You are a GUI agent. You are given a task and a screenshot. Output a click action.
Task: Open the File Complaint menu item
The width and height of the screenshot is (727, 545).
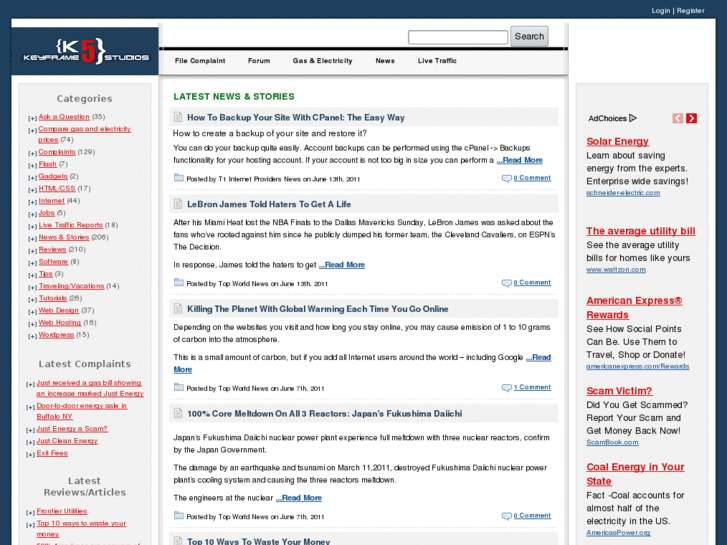[200, 61]
